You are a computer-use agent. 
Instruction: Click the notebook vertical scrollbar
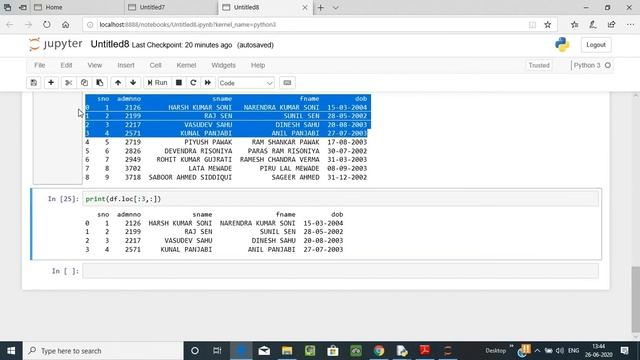[636, 300]
